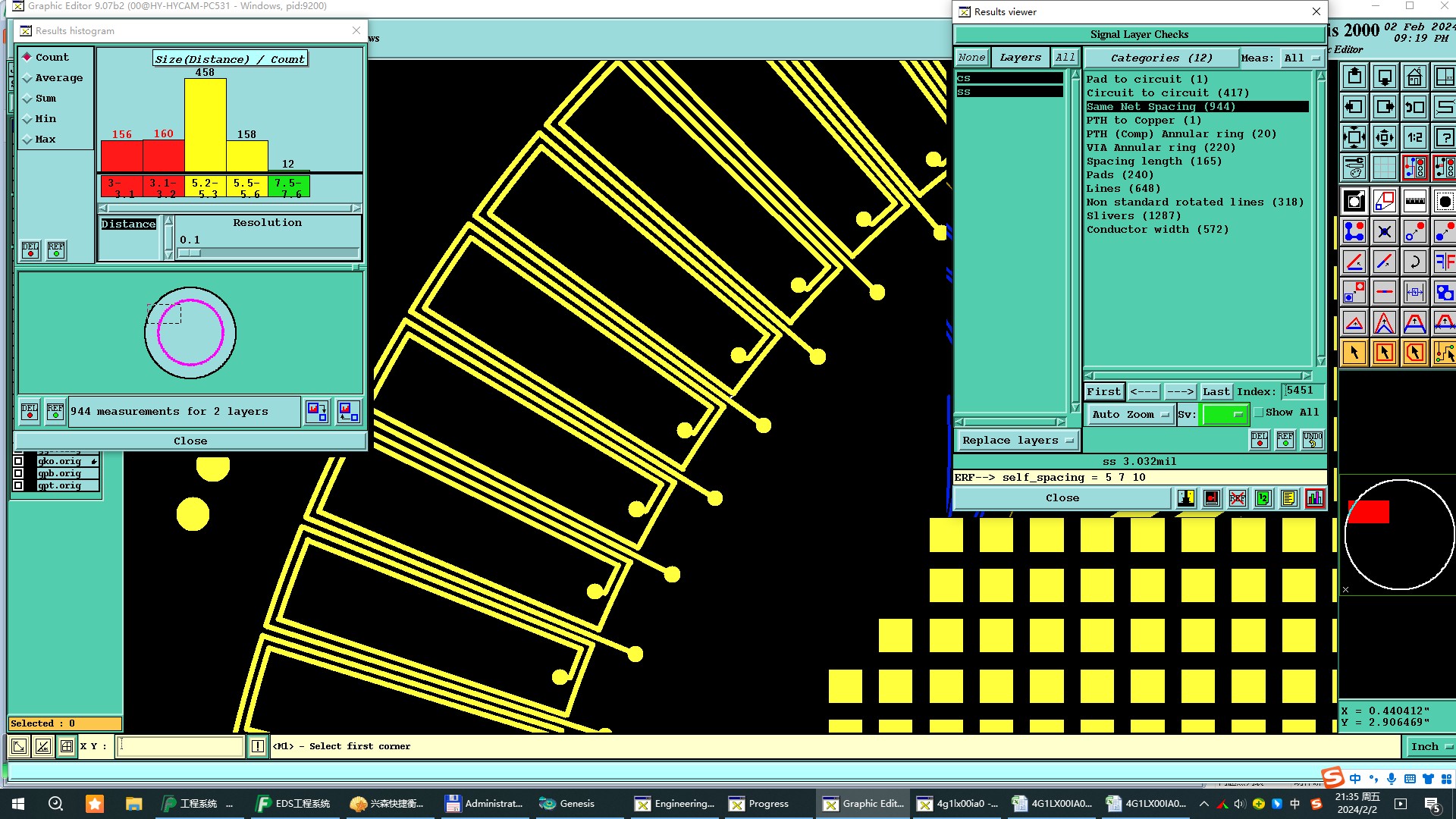Click the grid display icon

1385,168
